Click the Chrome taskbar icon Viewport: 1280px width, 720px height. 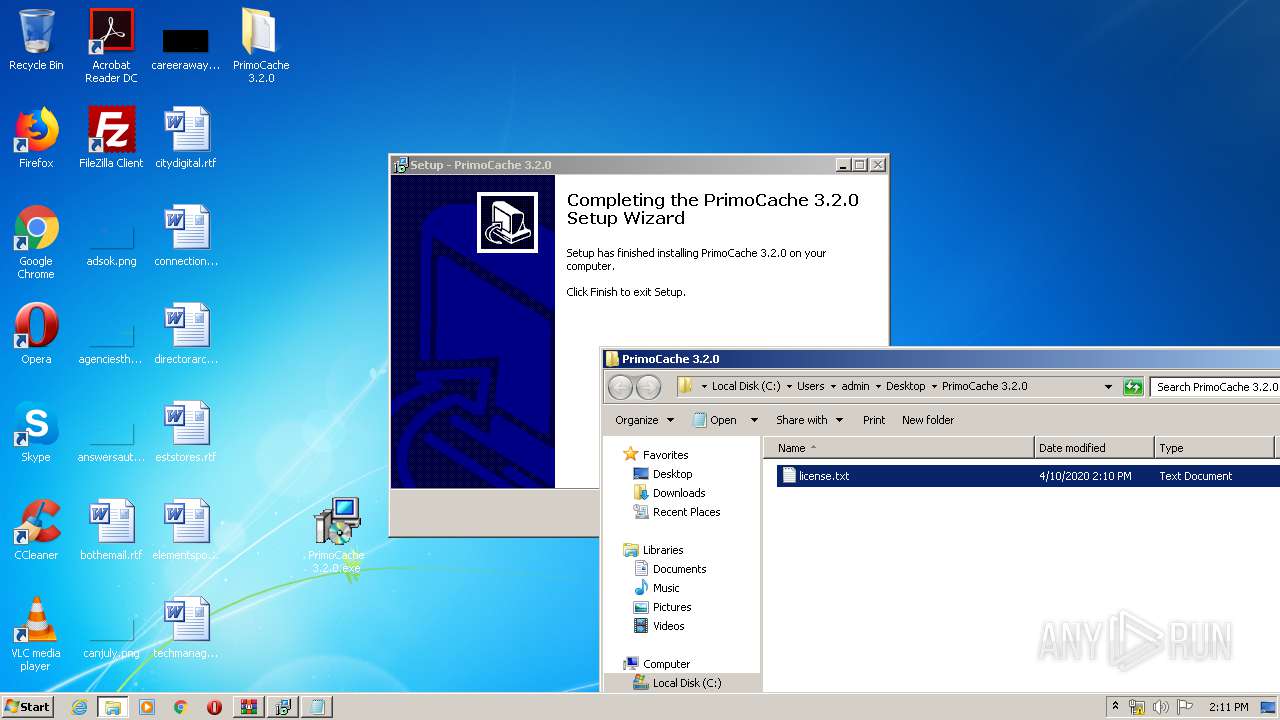[180, 707]
